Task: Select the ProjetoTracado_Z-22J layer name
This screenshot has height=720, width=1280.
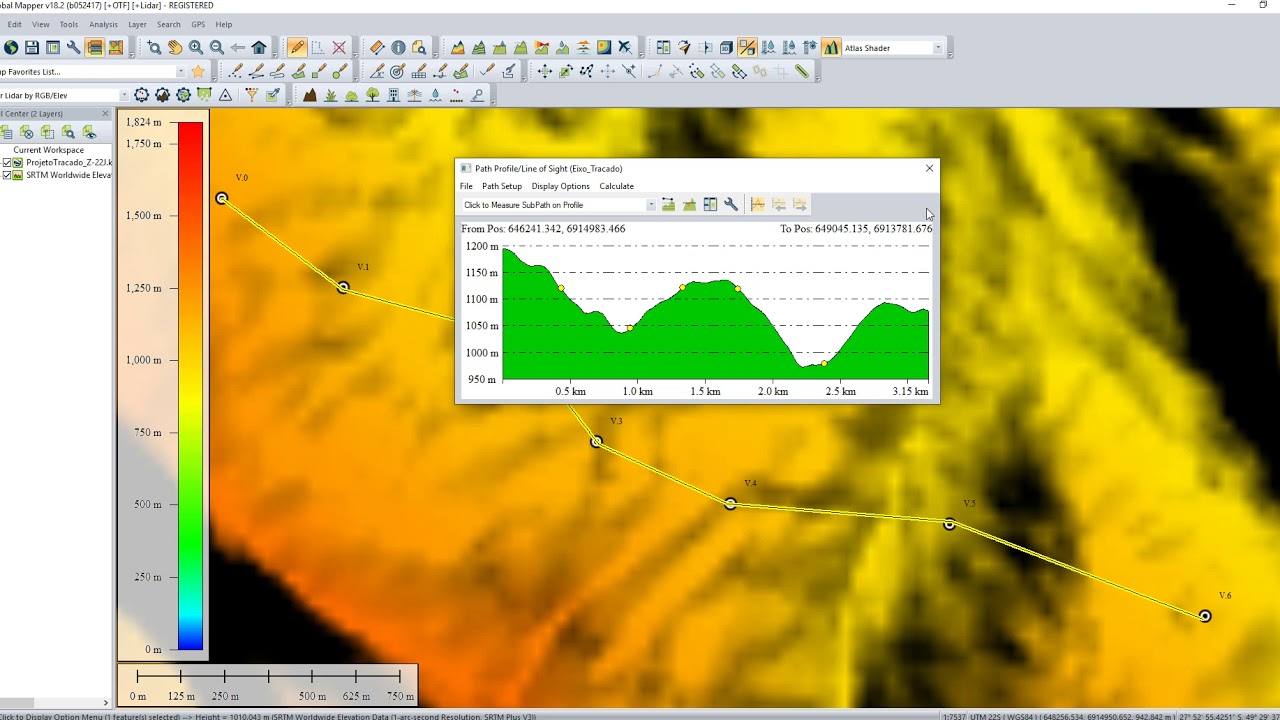Action: (69, 162)
